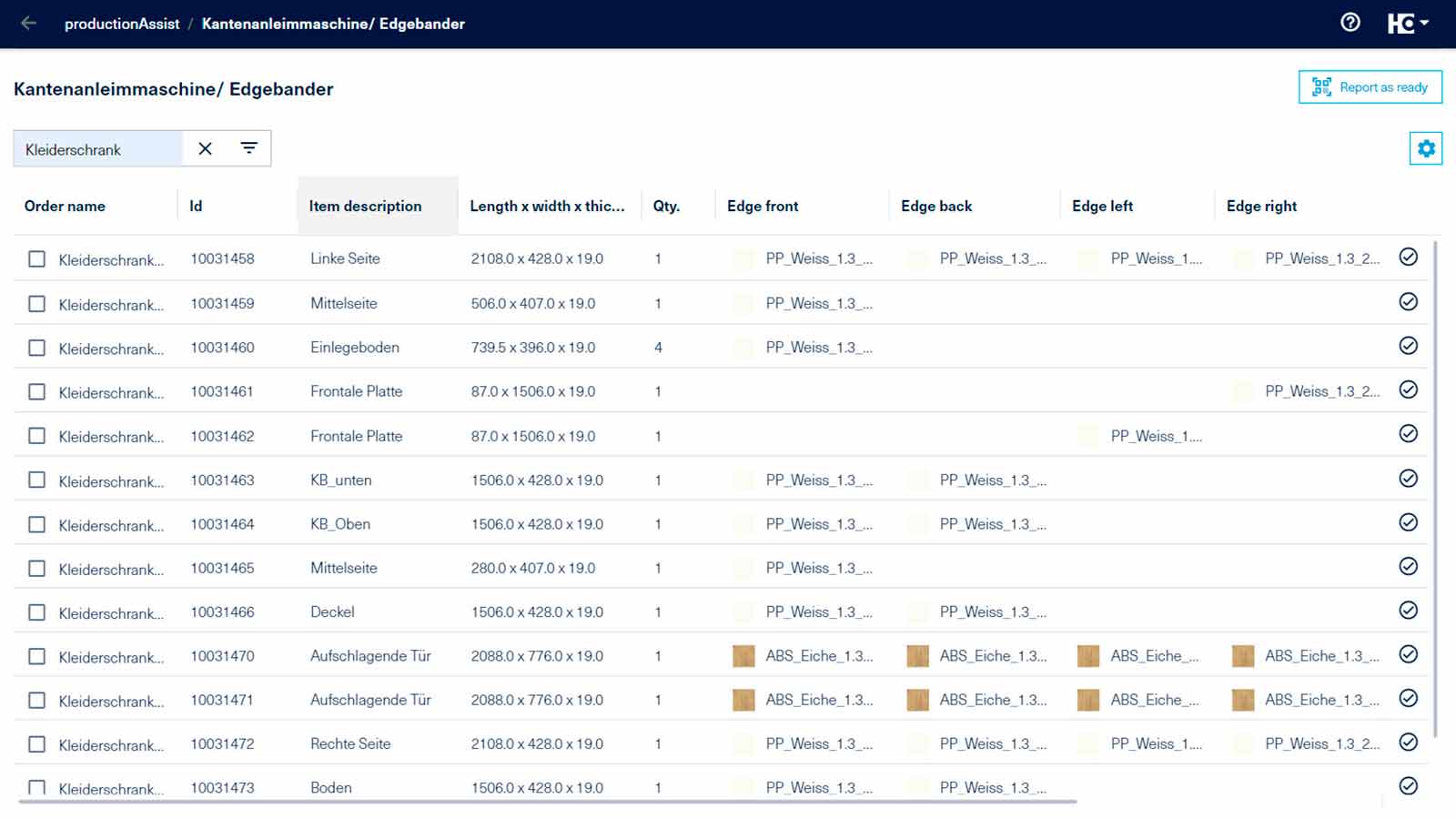The image size is (1456, 819).
Task: Tick checkbox for item 10031458
Action: point(36,259)
